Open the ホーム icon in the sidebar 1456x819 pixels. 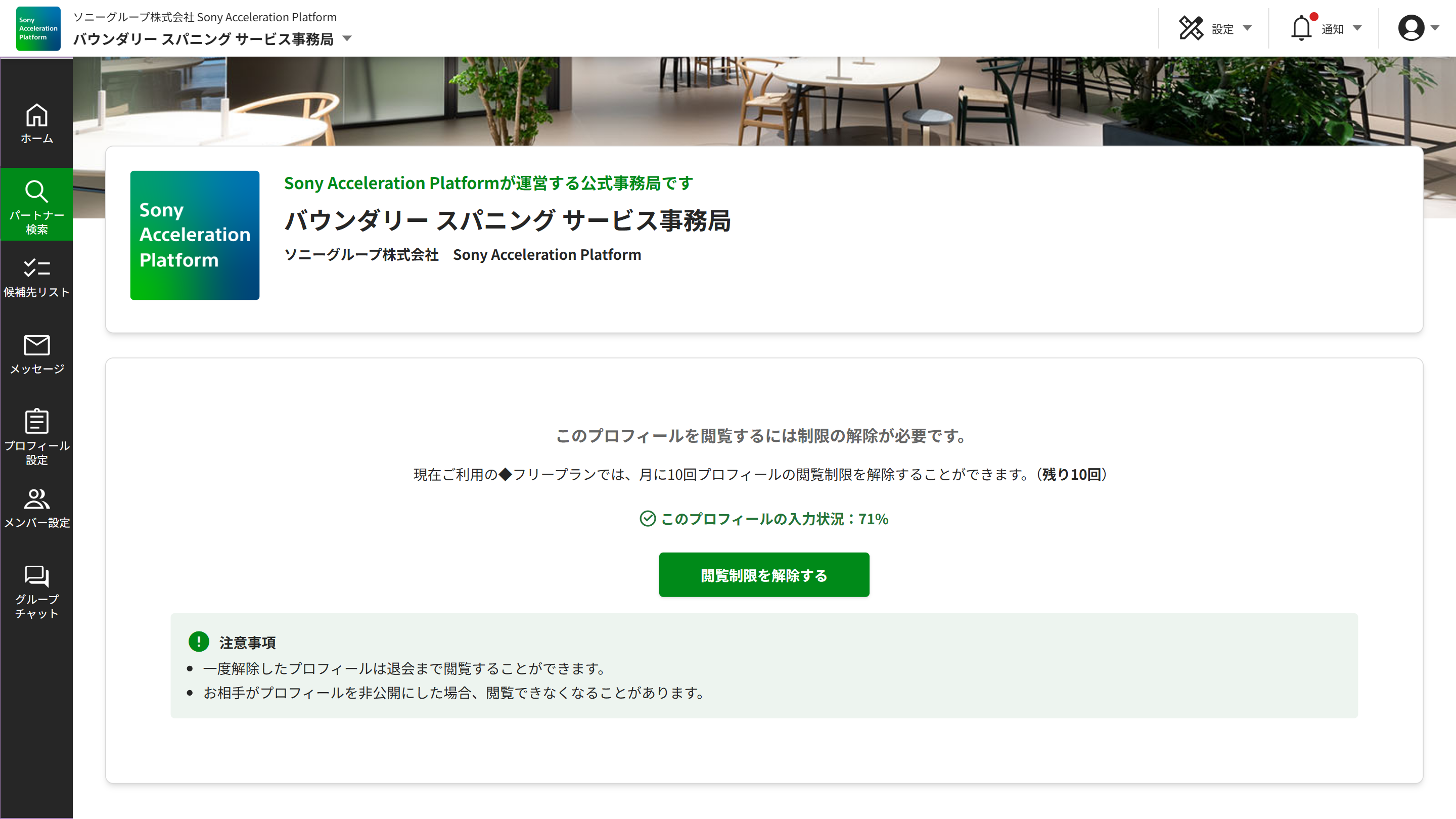tap(36, 121)
